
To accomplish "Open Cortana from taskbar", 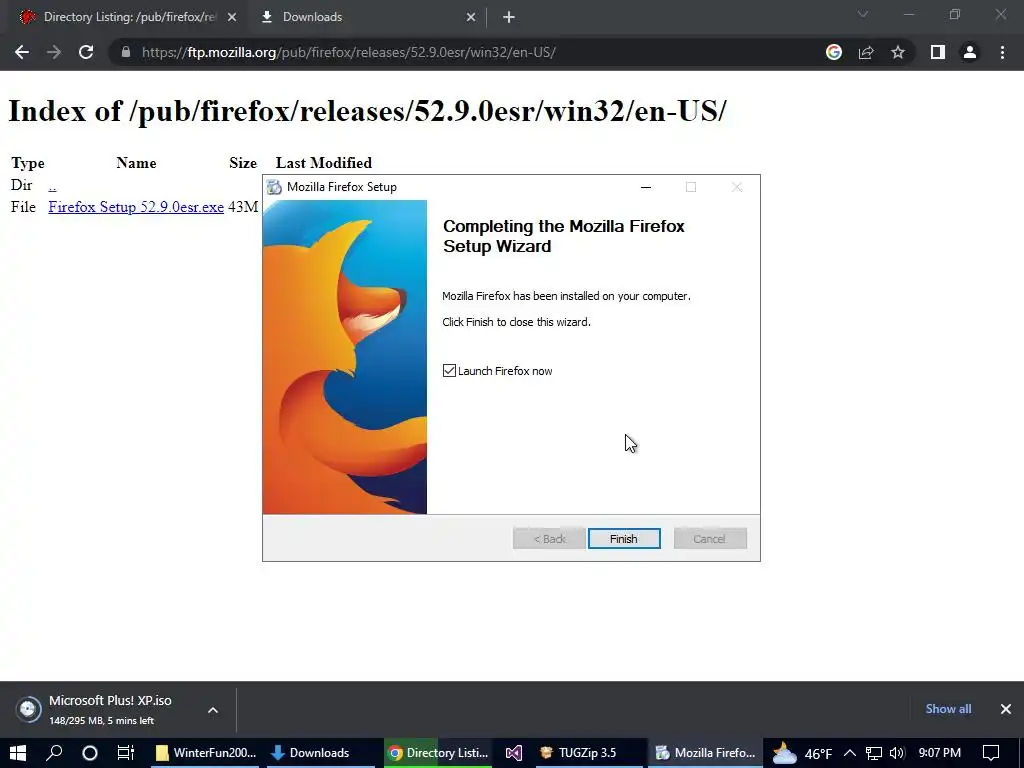I will tap(89, 753).
